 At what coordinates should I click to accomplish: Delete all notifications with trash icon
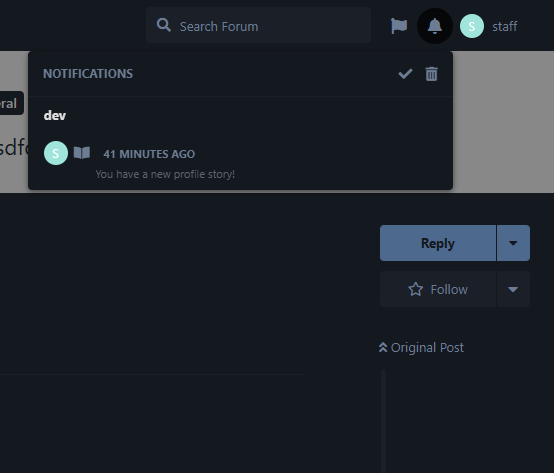(x=431, y=74)
